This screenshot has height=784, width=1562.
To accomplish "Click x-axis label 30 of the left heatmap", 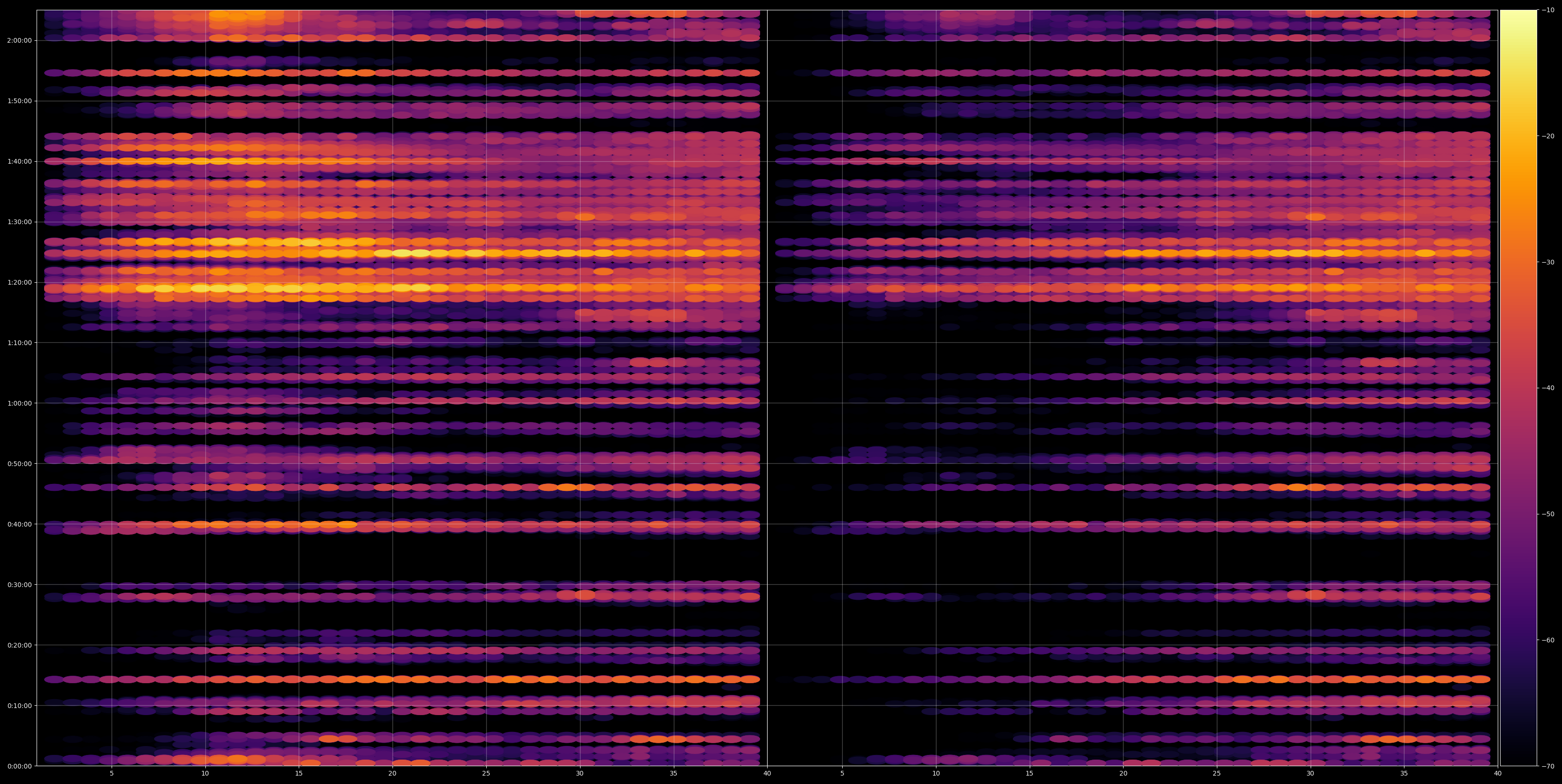I will [580, 774].
